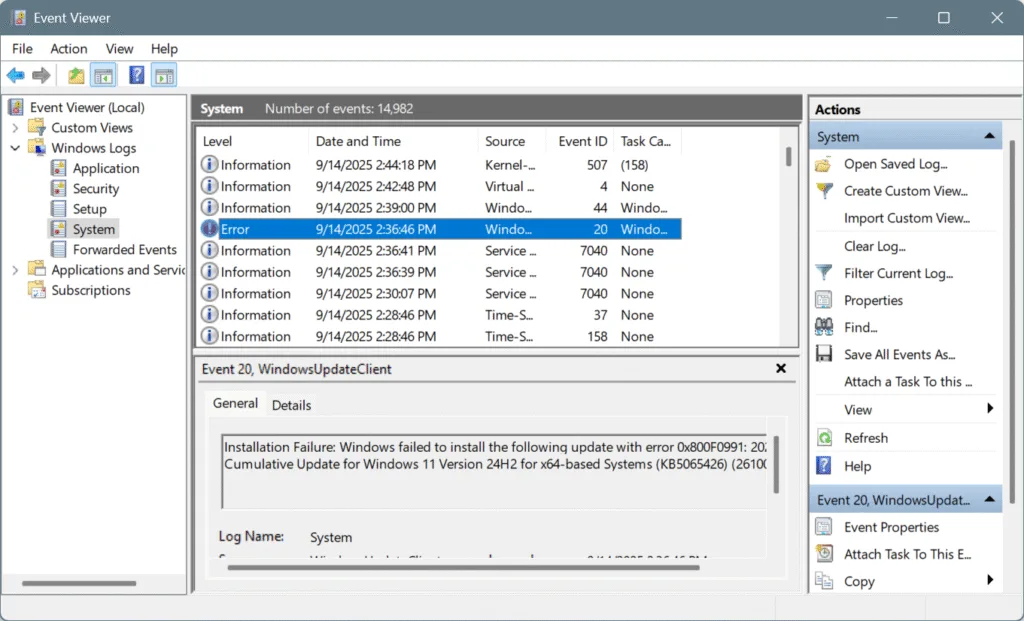1024x621 pixels.
Task: Collapse the System section in the Actions pane
Action: tap(989, 135)
